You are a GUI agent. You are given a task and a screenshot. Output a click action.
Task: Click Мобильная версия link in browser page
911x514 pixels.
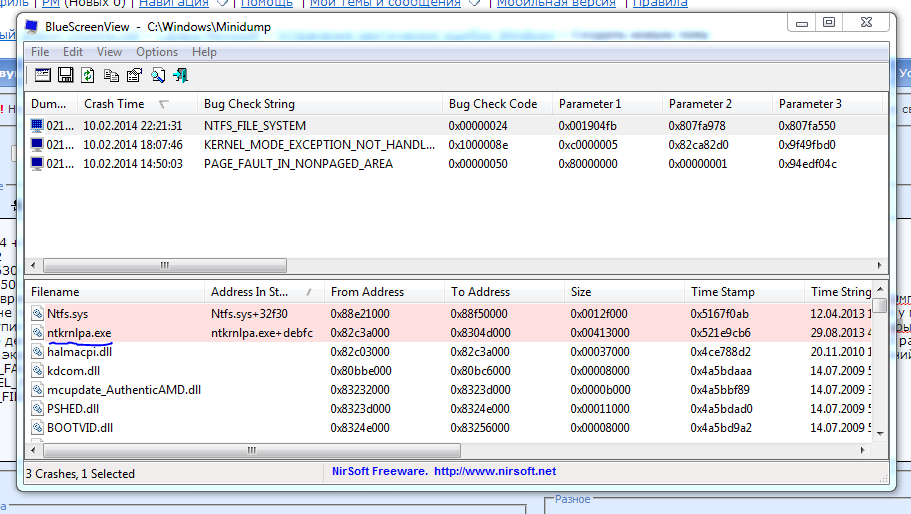point(556,3)
